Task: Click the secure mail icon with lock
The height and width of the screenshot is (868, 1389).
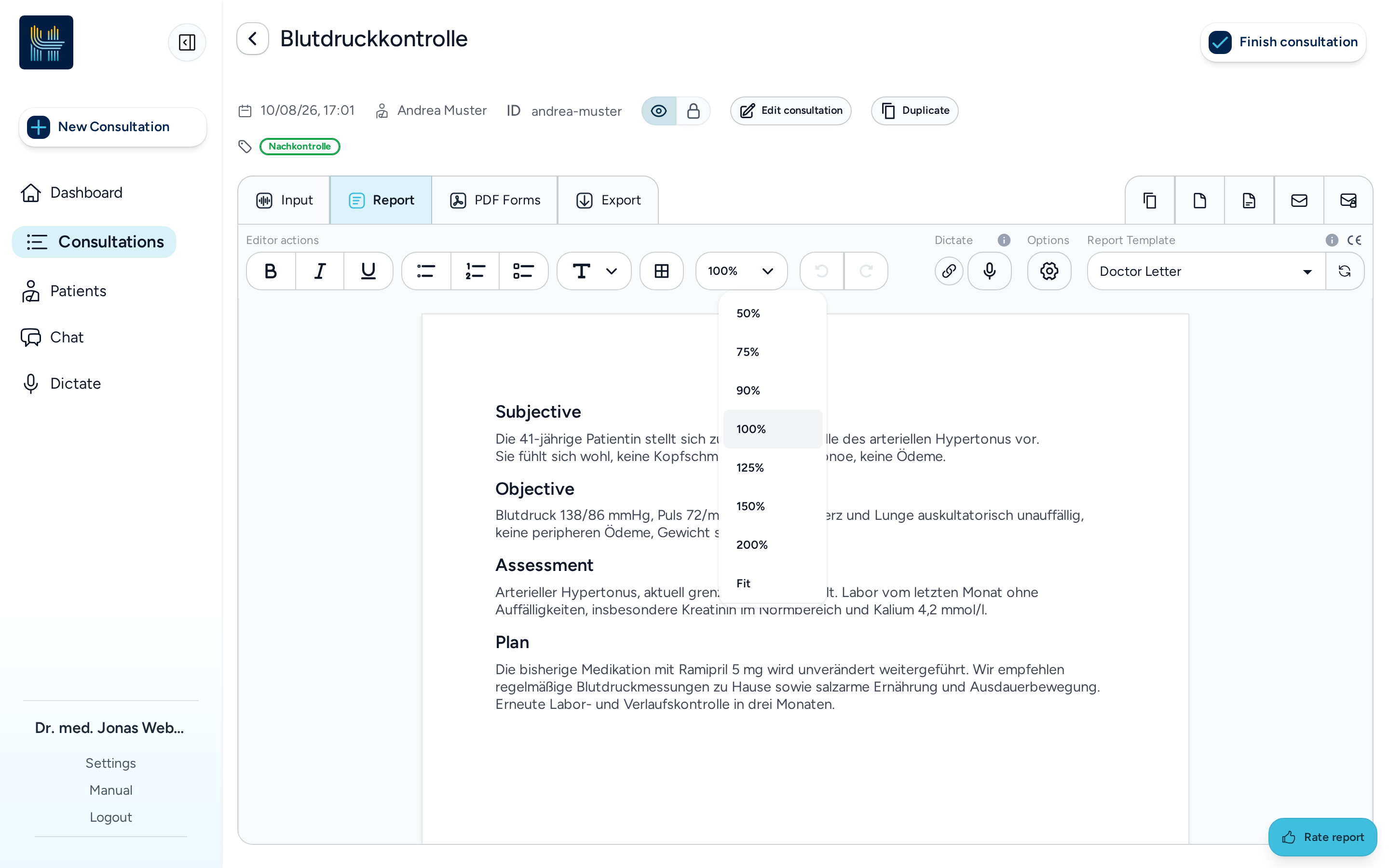Action: 1348,200
